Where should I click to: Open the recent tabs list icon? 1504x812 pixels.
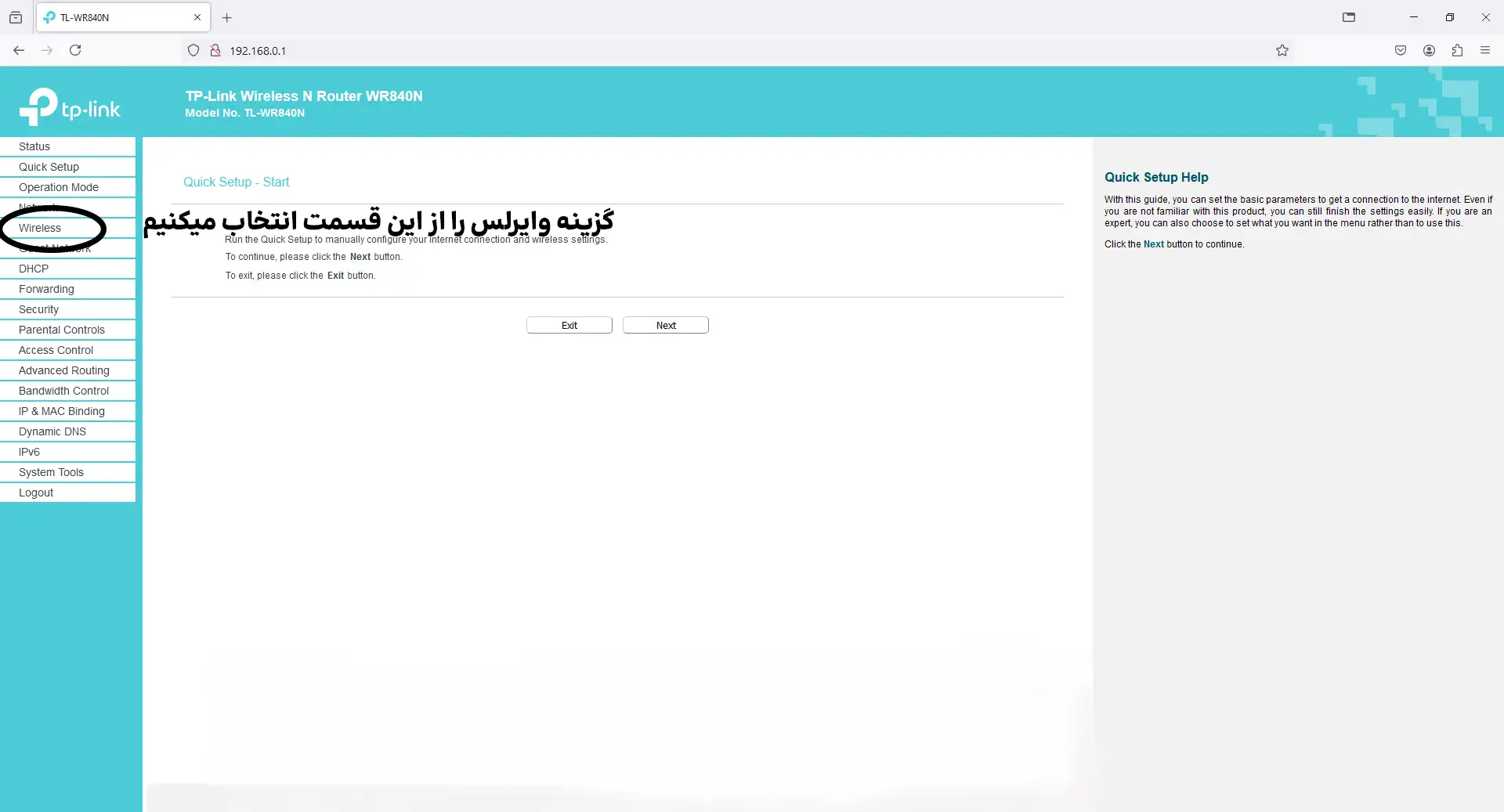(16, 17)
